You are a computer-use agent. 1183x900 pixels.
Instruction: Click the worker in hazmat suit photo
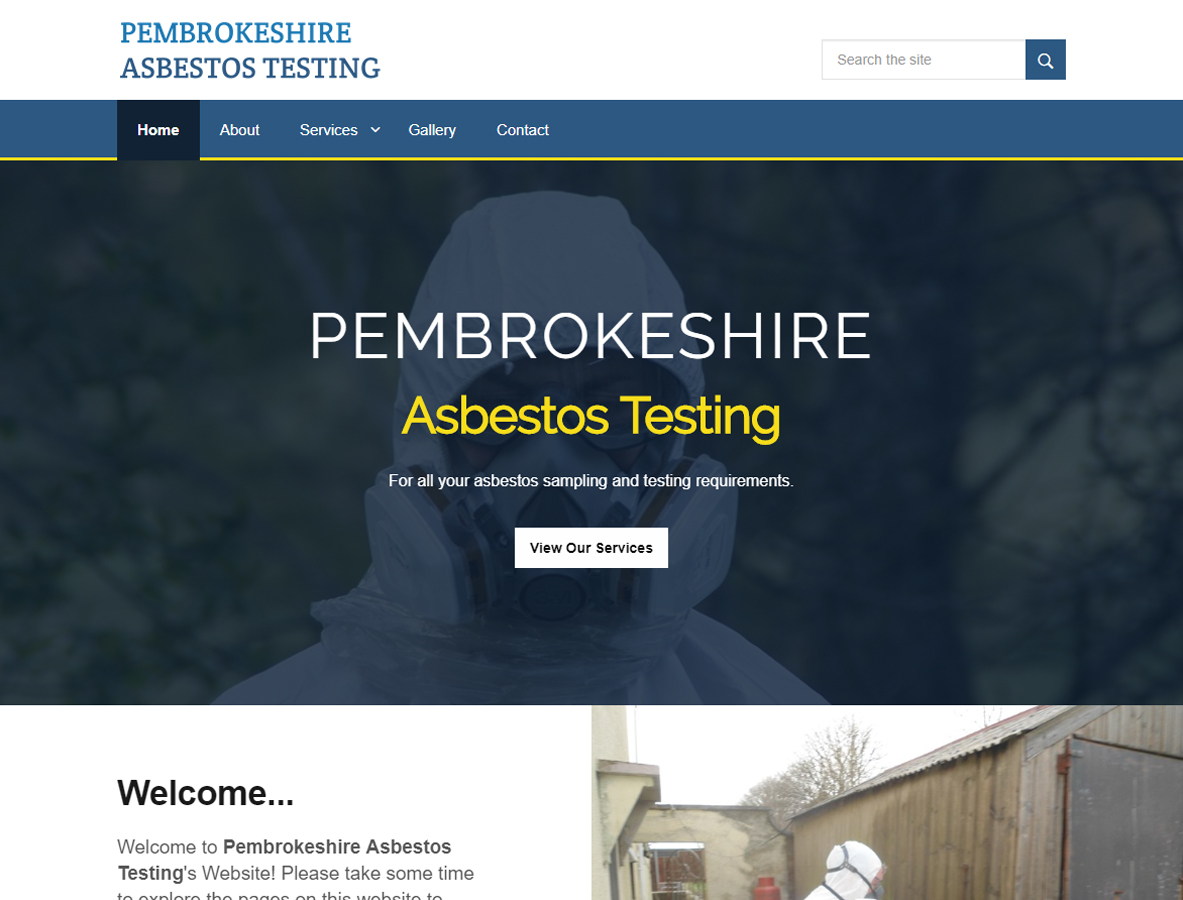887,803
